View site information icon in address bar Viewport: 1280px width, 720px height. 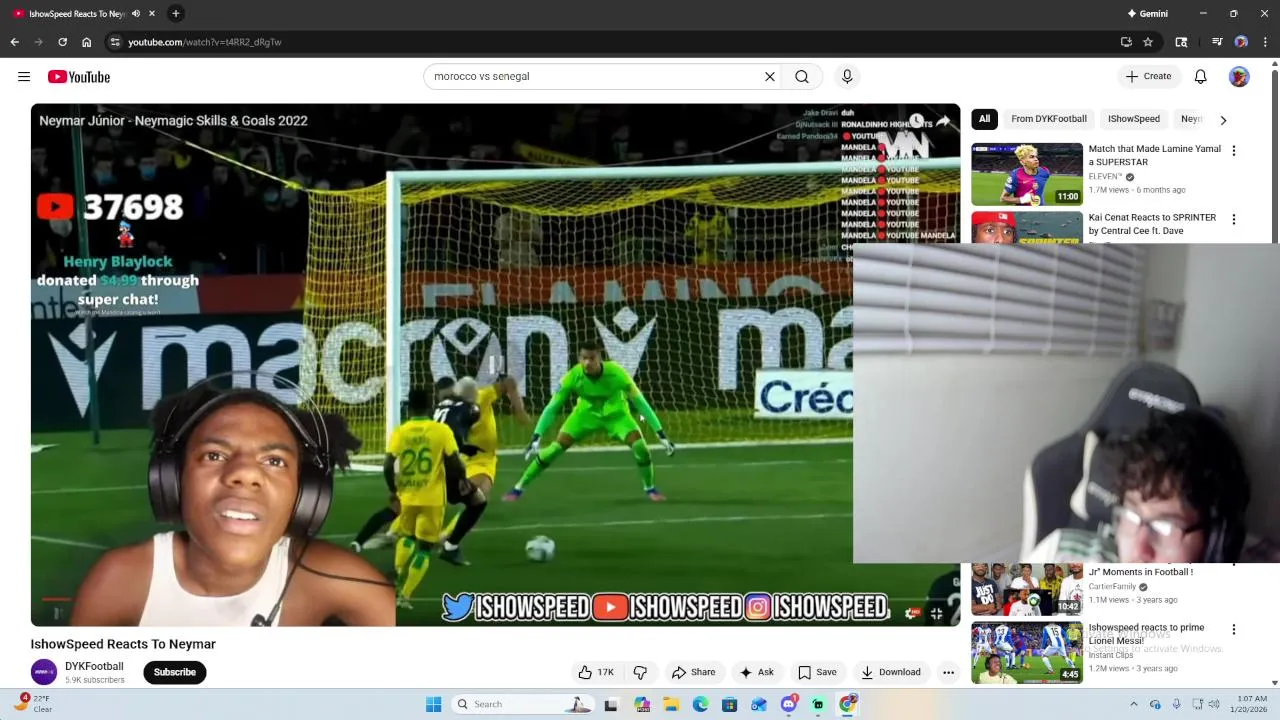click(x=115, y=42)
